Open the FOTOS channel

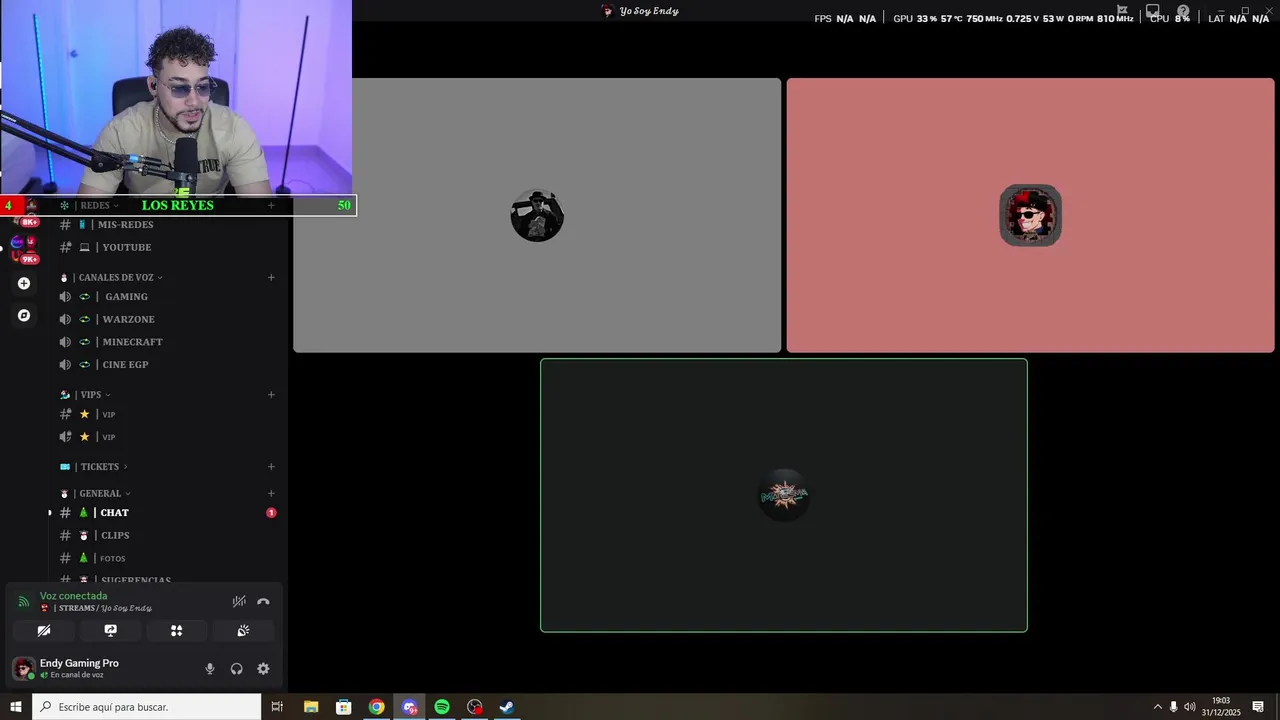(x=168, y=558)
